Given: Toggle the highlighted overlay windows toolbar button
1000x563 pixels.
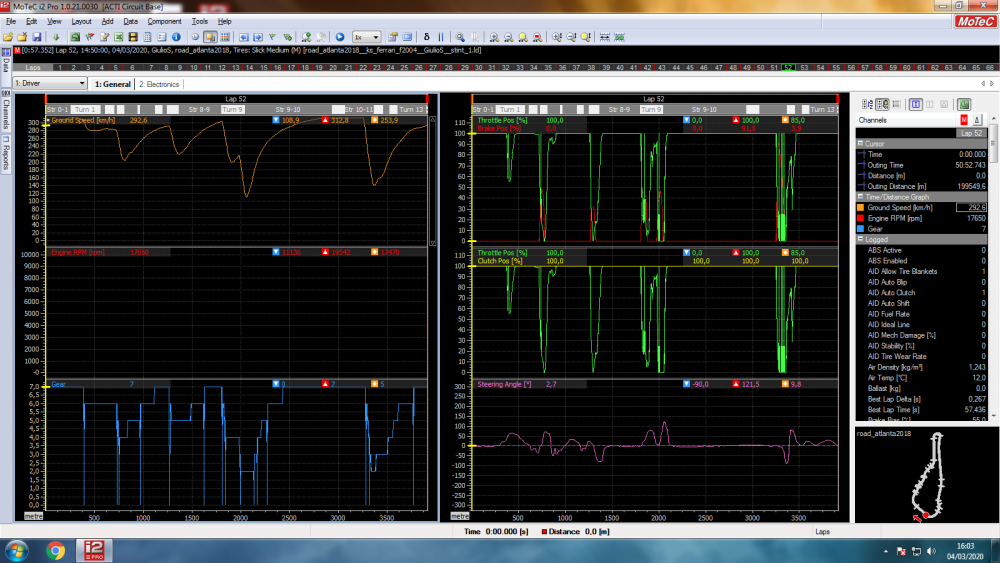Looking at the screenshot, I should click(210, 37).
